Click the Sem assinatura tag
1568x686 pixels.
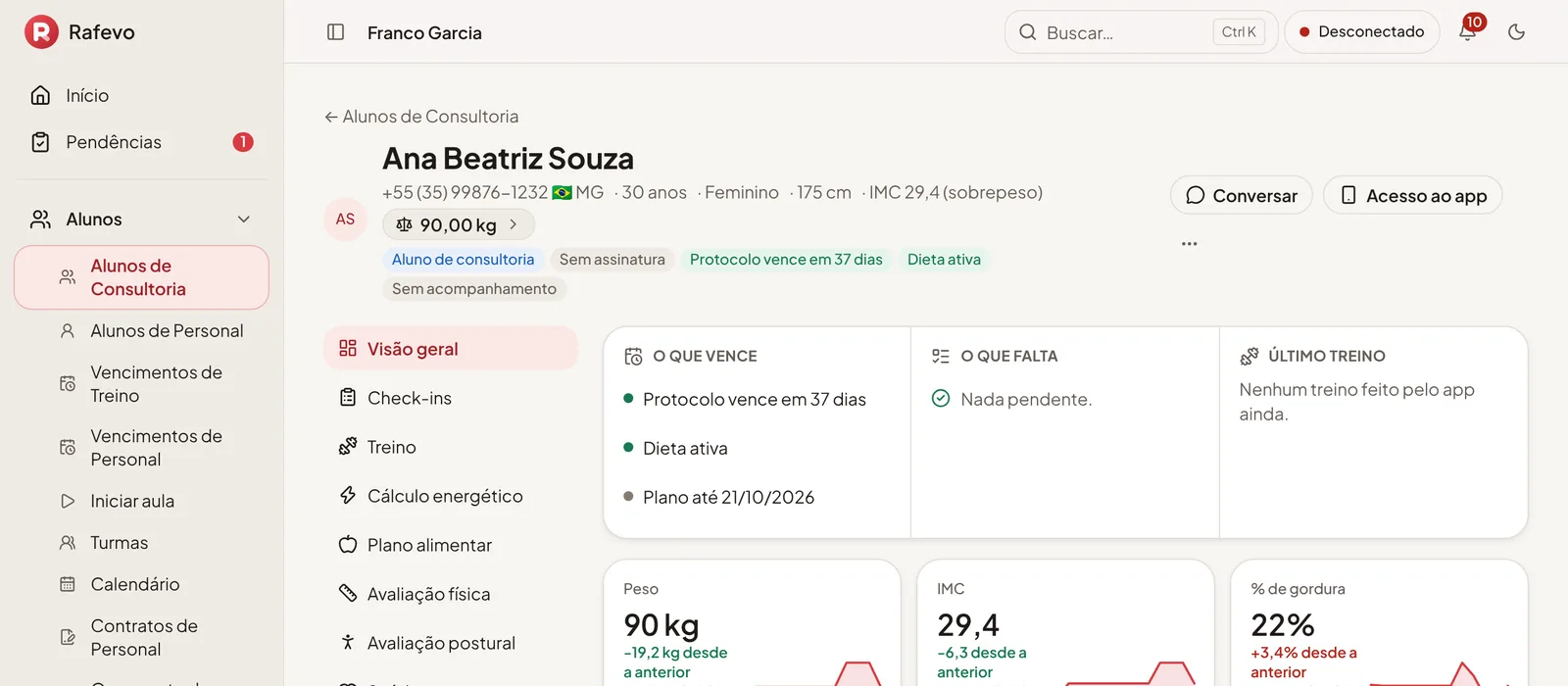point(612,260)
